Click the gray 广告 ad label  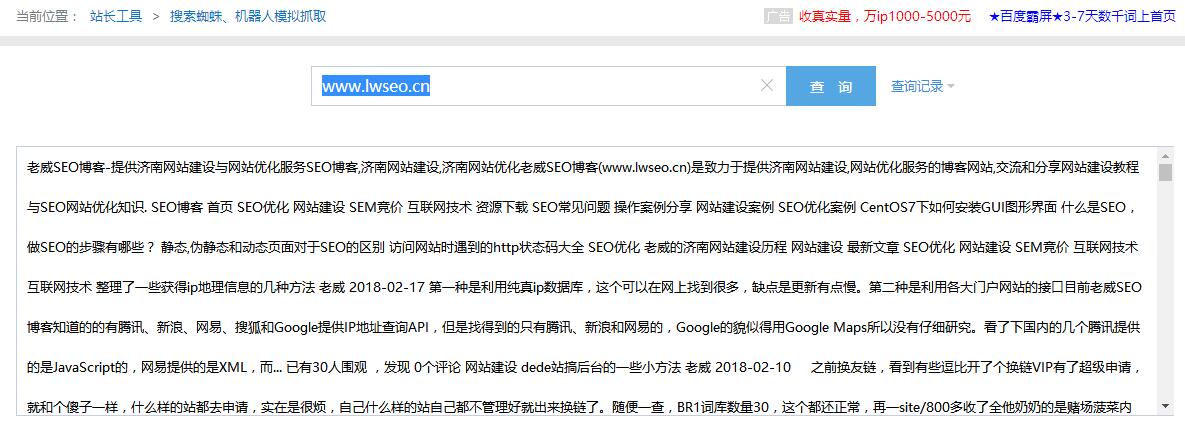coord(777,17)
